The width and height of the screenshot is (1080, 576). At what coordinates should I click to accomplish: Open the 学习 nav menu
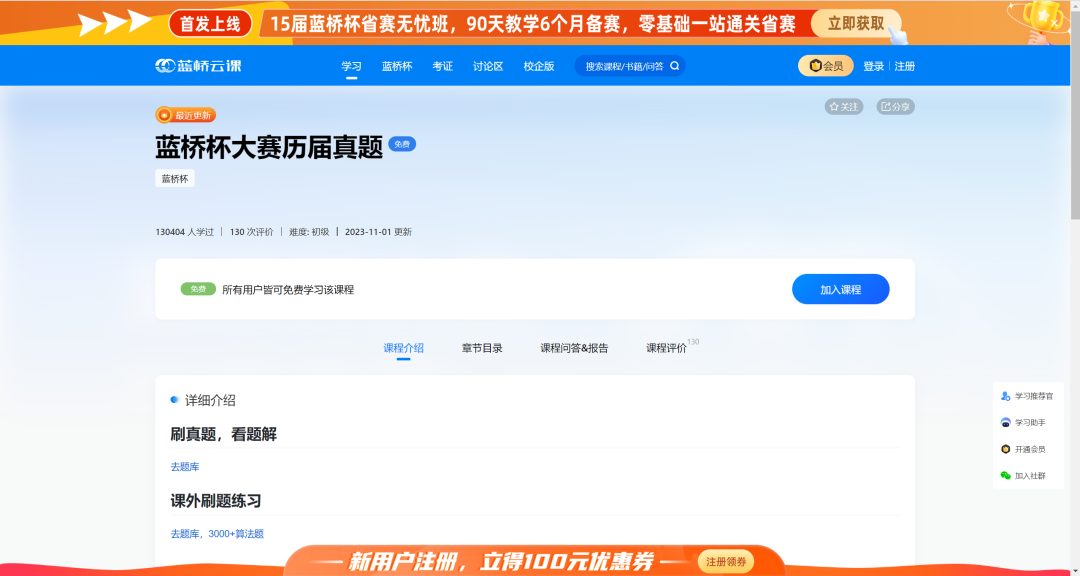pyautogui.click(x=351, y=66)
